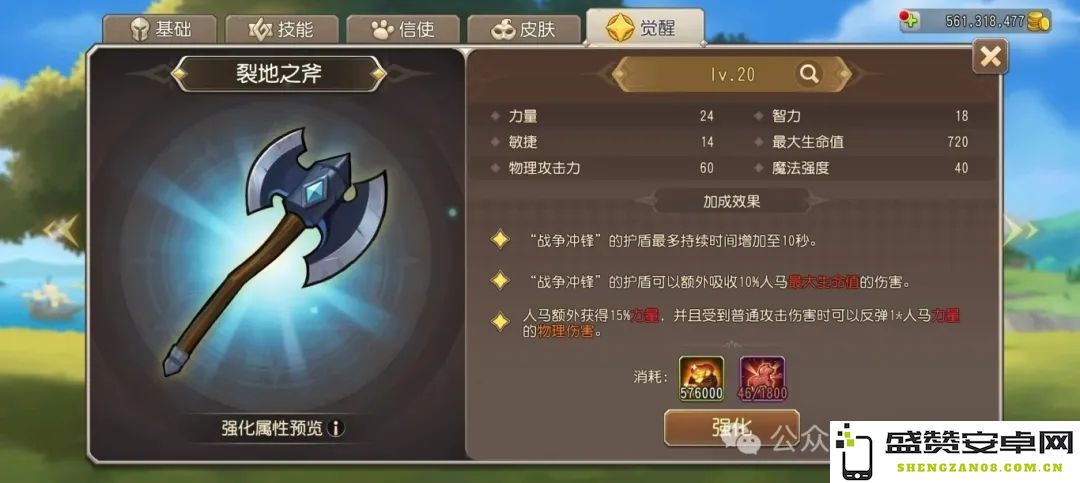The height and width of the screenshot is (483, 1080).
Task: Go to previous hero with left arrow
Action: [x=62, y=230]
